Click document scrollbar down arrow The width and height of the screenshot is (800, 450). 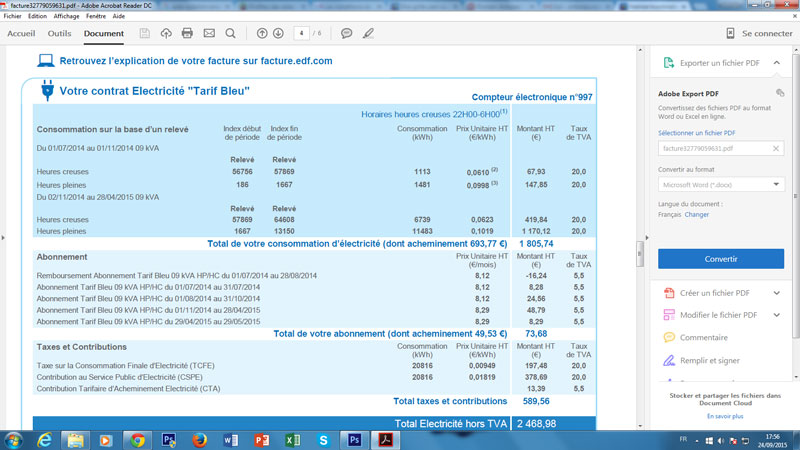click(x=640, y=426)
